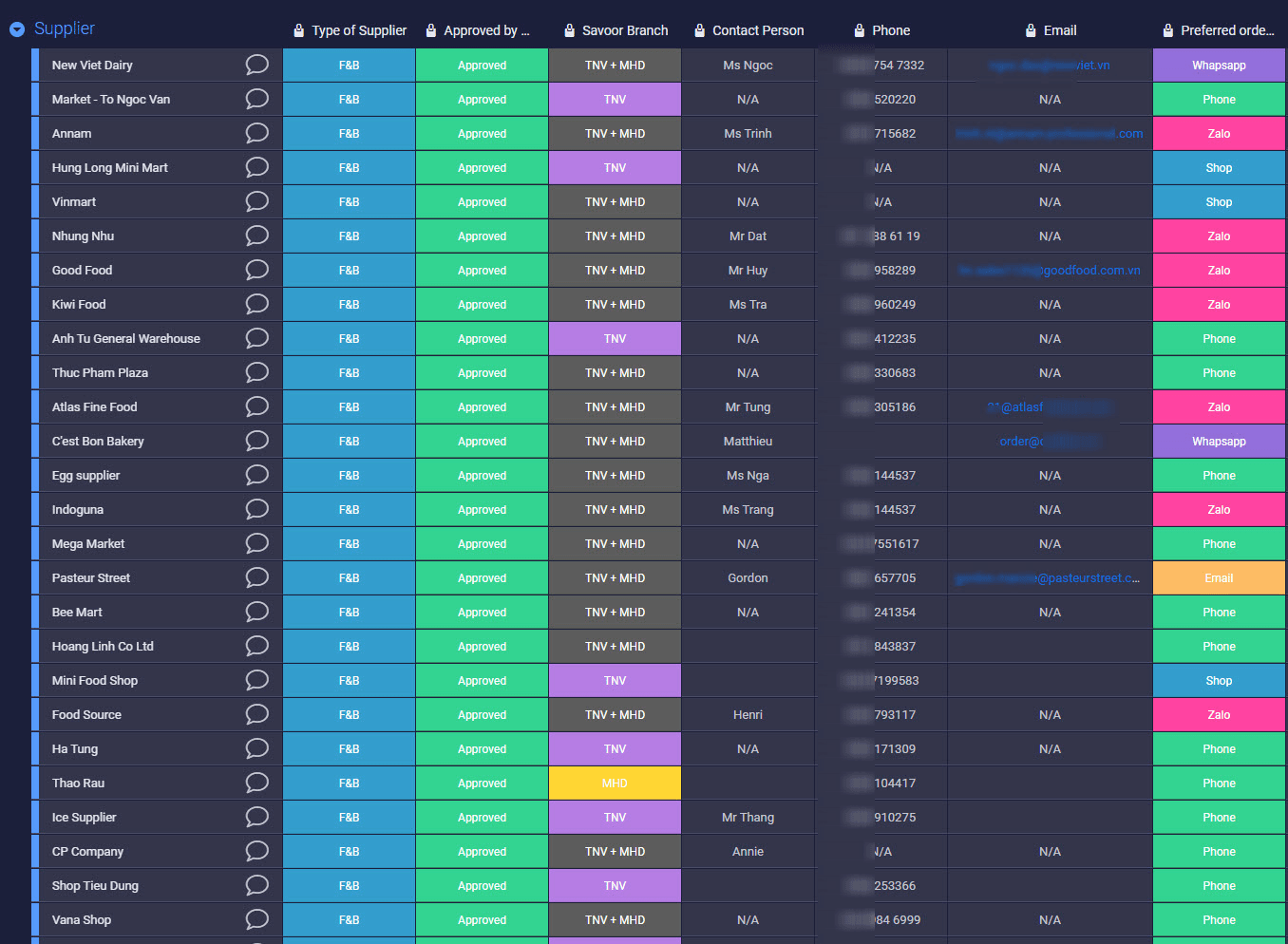Screen dimensions: 1288x944
Task: Select contact person Gordon cell
Action: [748, 578]
